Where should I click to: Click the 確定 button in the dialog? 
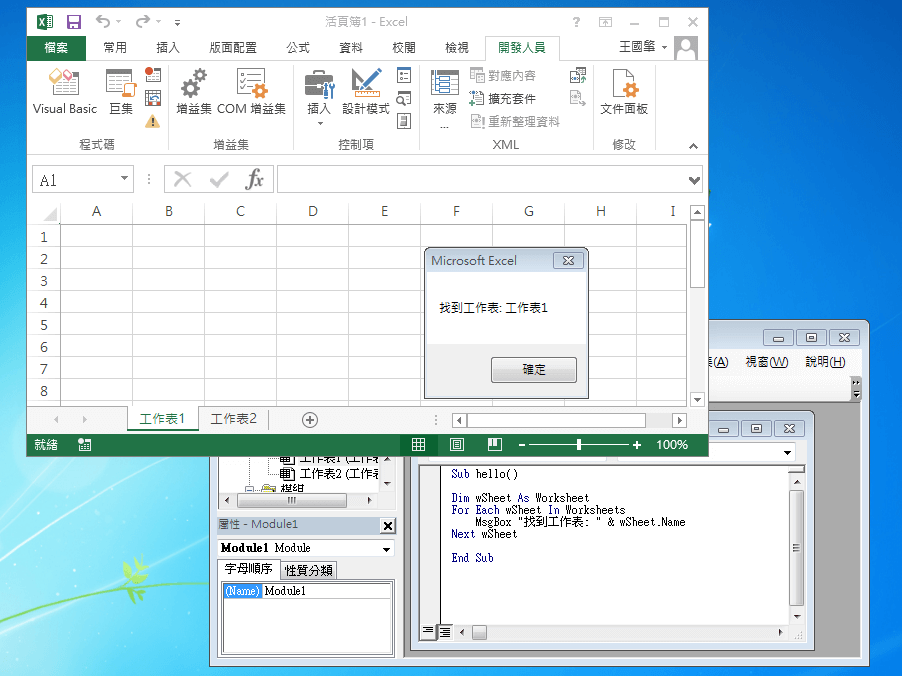[x=533, y=369]
